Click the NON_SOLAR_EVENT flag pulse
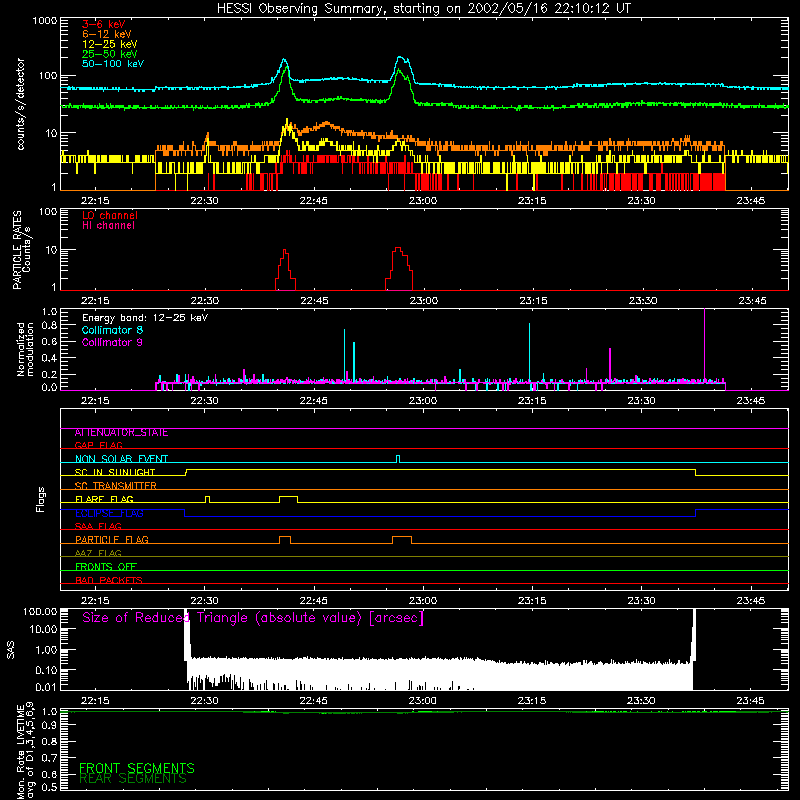Image resolution: width=800 pixels, height=800 pixels. [398, 459]
